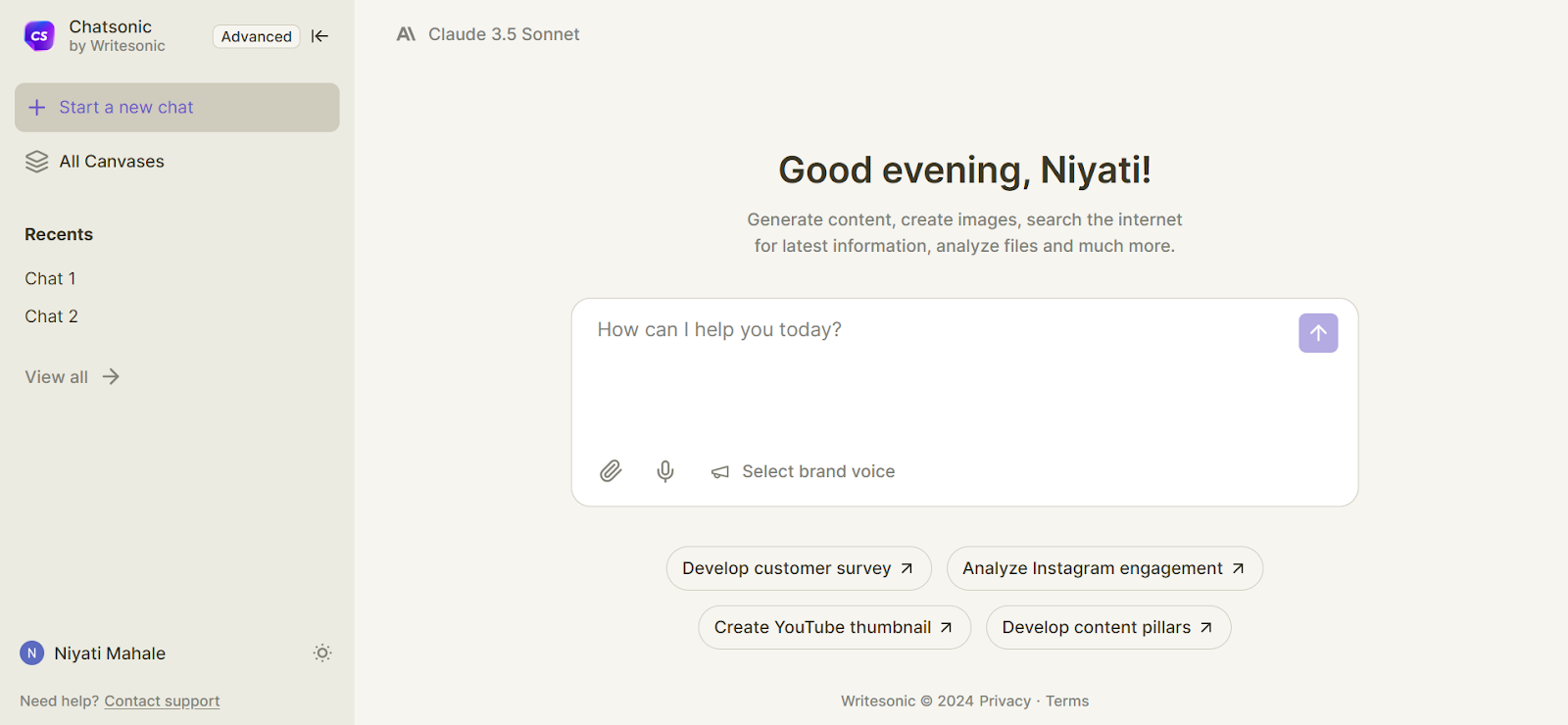Open the Select brand voice dropdown
This screenshot has height=725, width=1568.
click(x=817, y=471)
